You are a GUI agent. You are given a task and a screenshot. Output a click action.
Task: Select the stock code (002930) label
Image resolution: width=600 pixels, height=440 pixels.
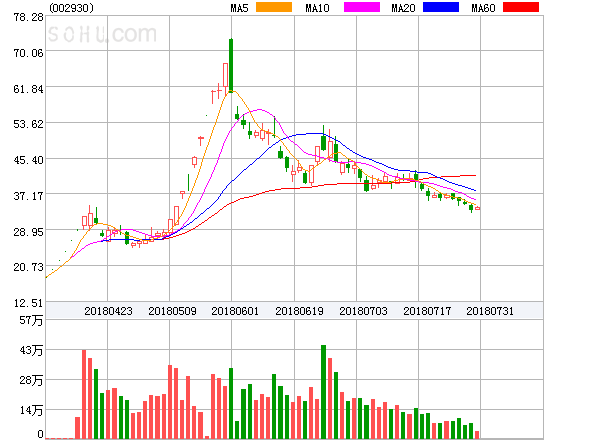point(71,8)
